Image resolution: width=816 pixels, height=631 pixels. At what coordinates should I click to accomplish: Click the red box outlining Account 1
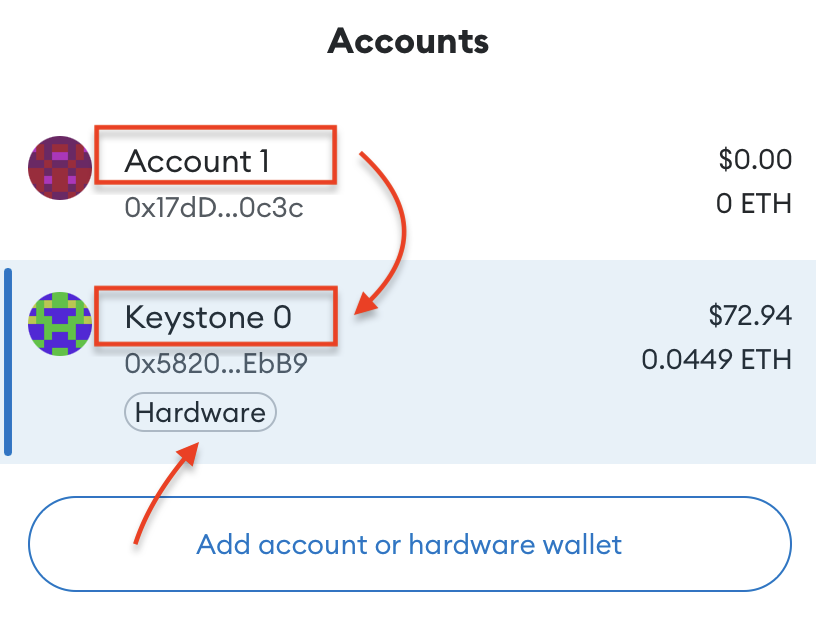(x=215, y=129)
